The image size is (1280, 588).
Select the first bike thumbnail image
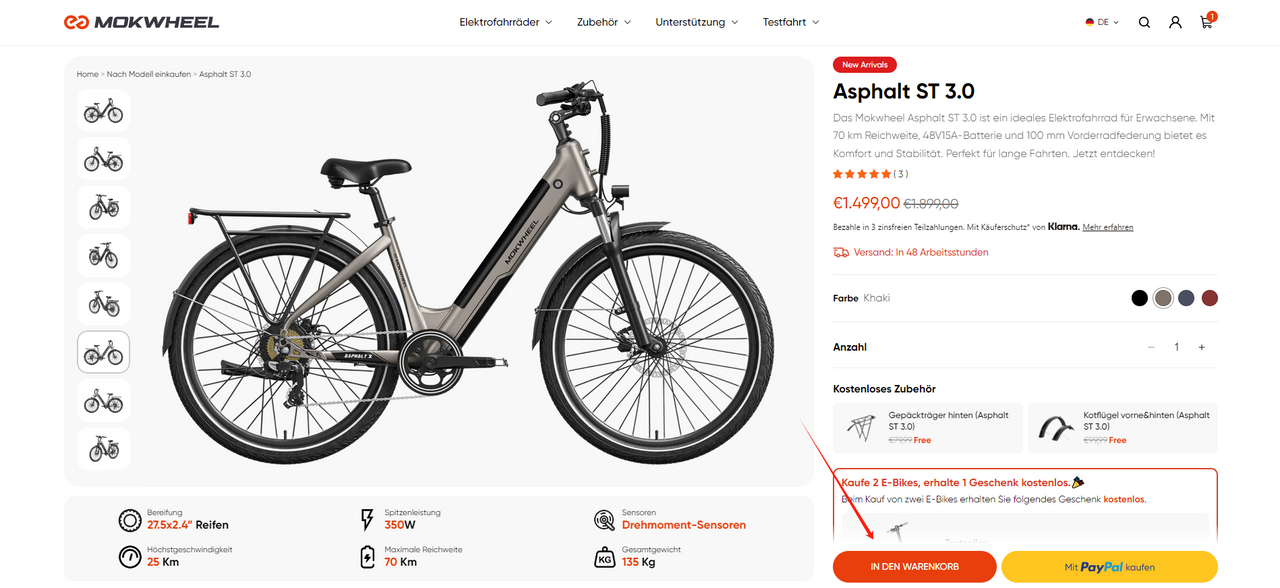(x=103, y=110)
